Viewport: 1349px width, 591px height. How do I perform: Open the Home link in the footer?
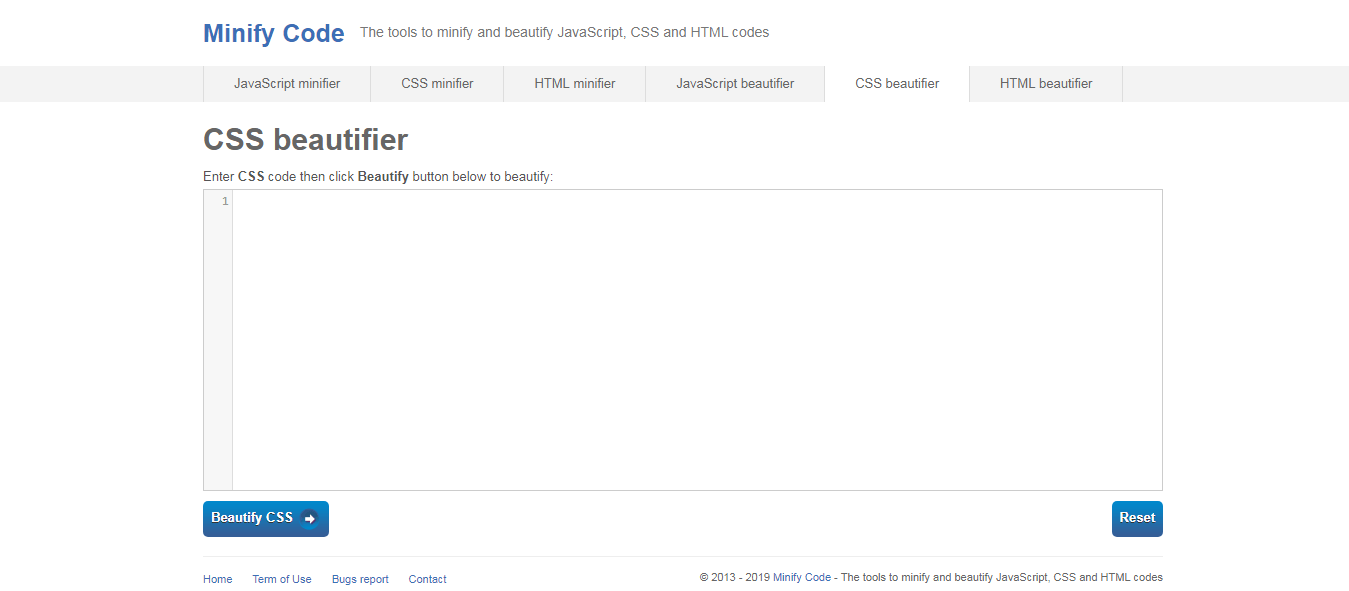click(x=217, y=578)
